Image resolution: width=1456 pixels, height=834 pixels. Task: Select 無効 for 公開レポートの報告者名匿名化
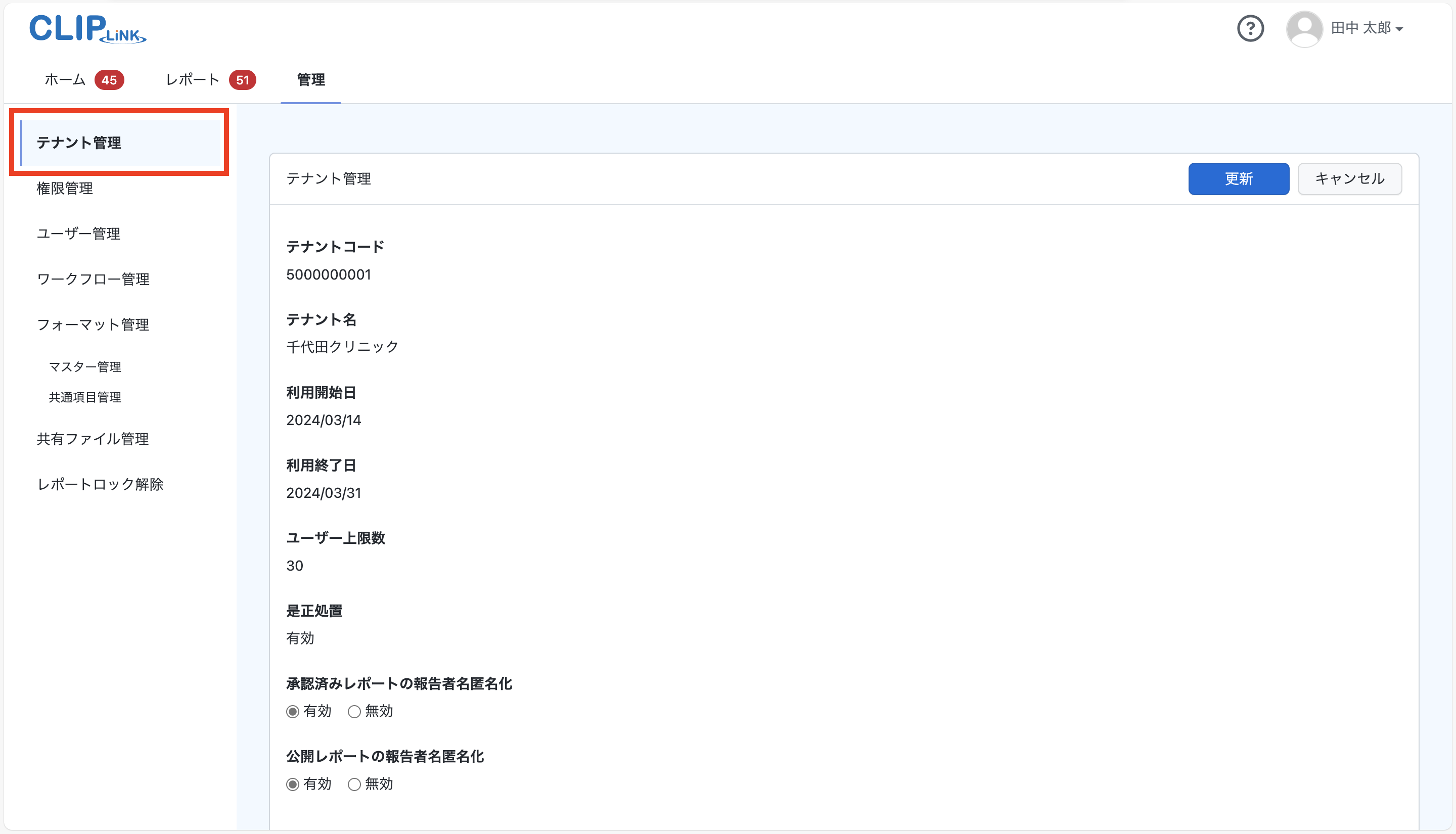pyautogui.click(x=354, y=784)
